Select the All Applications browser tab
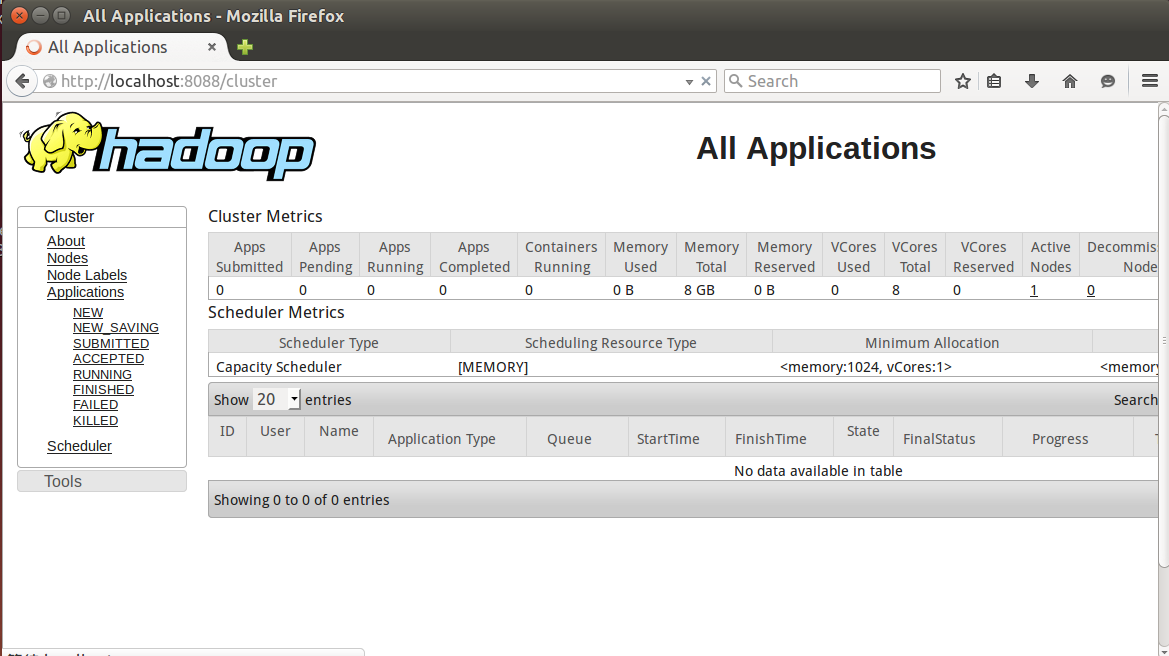The width and height of the screenshot is (1169, 656). 121,47
